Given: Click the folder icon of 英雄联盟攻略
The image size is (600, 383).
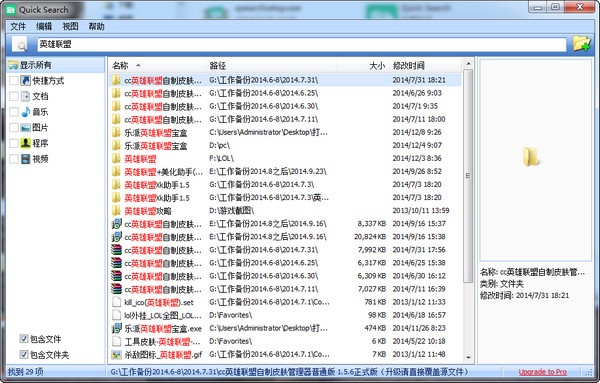Looking at the screenshot, I should 116,211.
